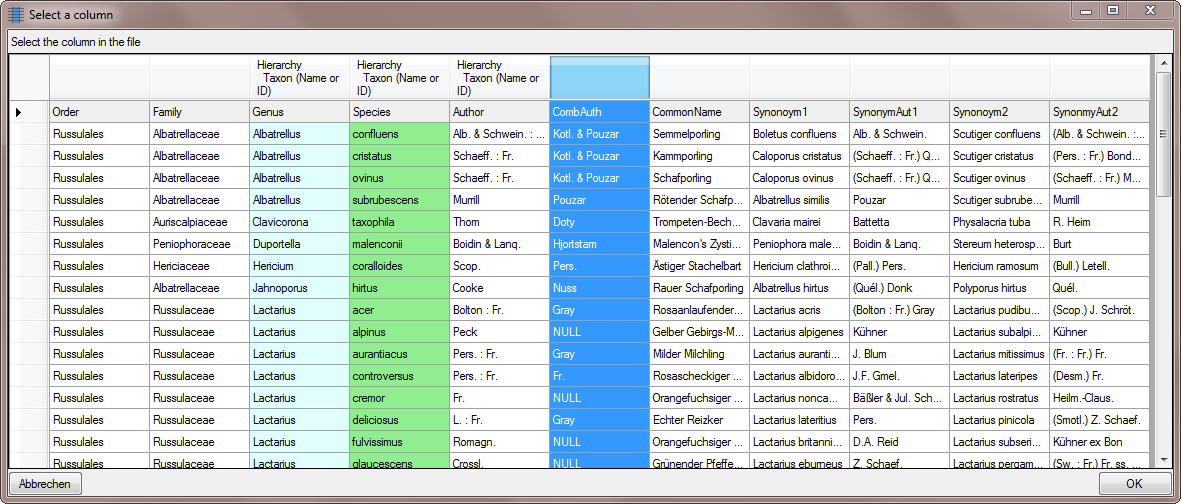Choose the Synonoym1 column header
Screen dimensions: 1181x504
pyautogui.click(x=799, y=112)
